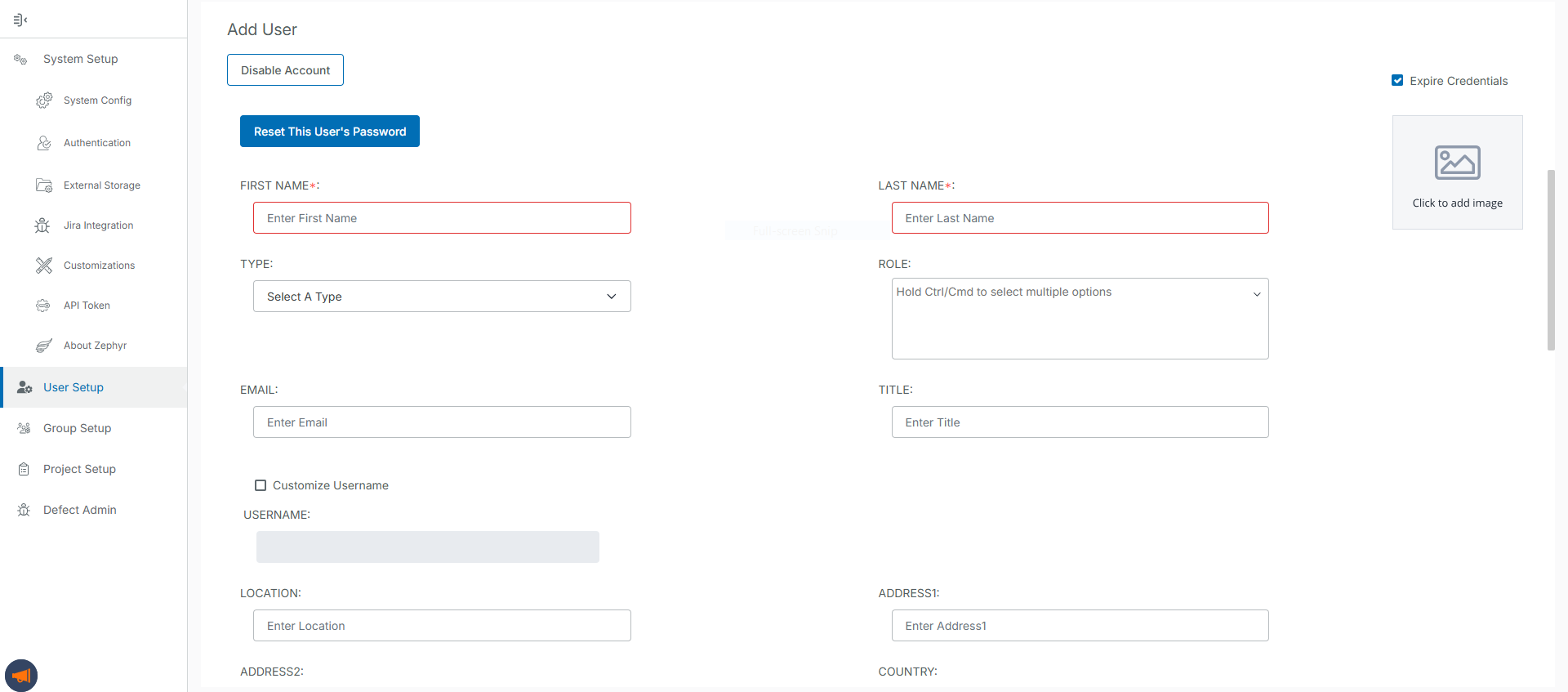Screen dimensions: 1568x692
Task: Collapse the System Setup menu section
Action: point(80,59)
